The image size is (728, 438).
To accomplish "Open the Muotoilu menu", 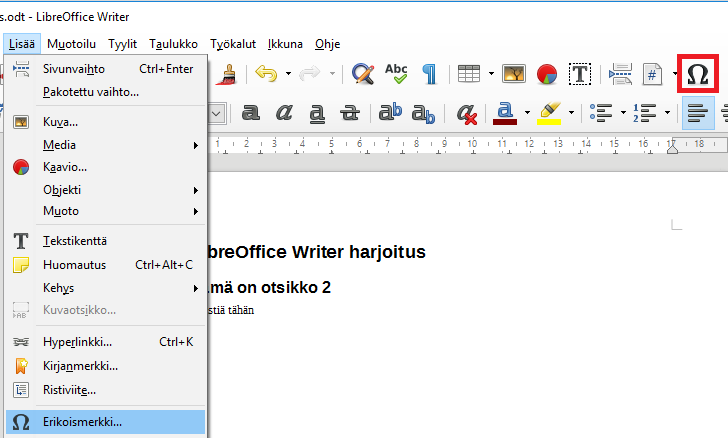I will (x=70, y=44).
